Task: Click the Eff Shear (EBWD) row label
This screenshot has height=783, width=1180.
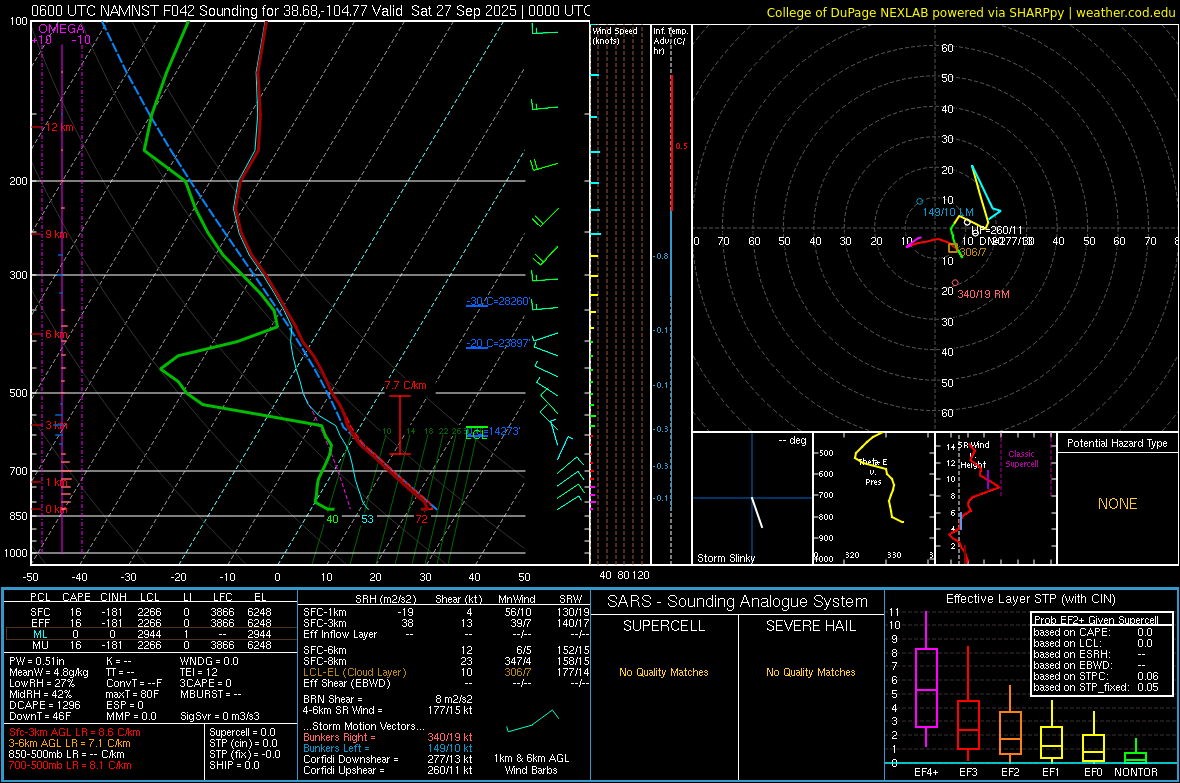Action: coord(347,684)
